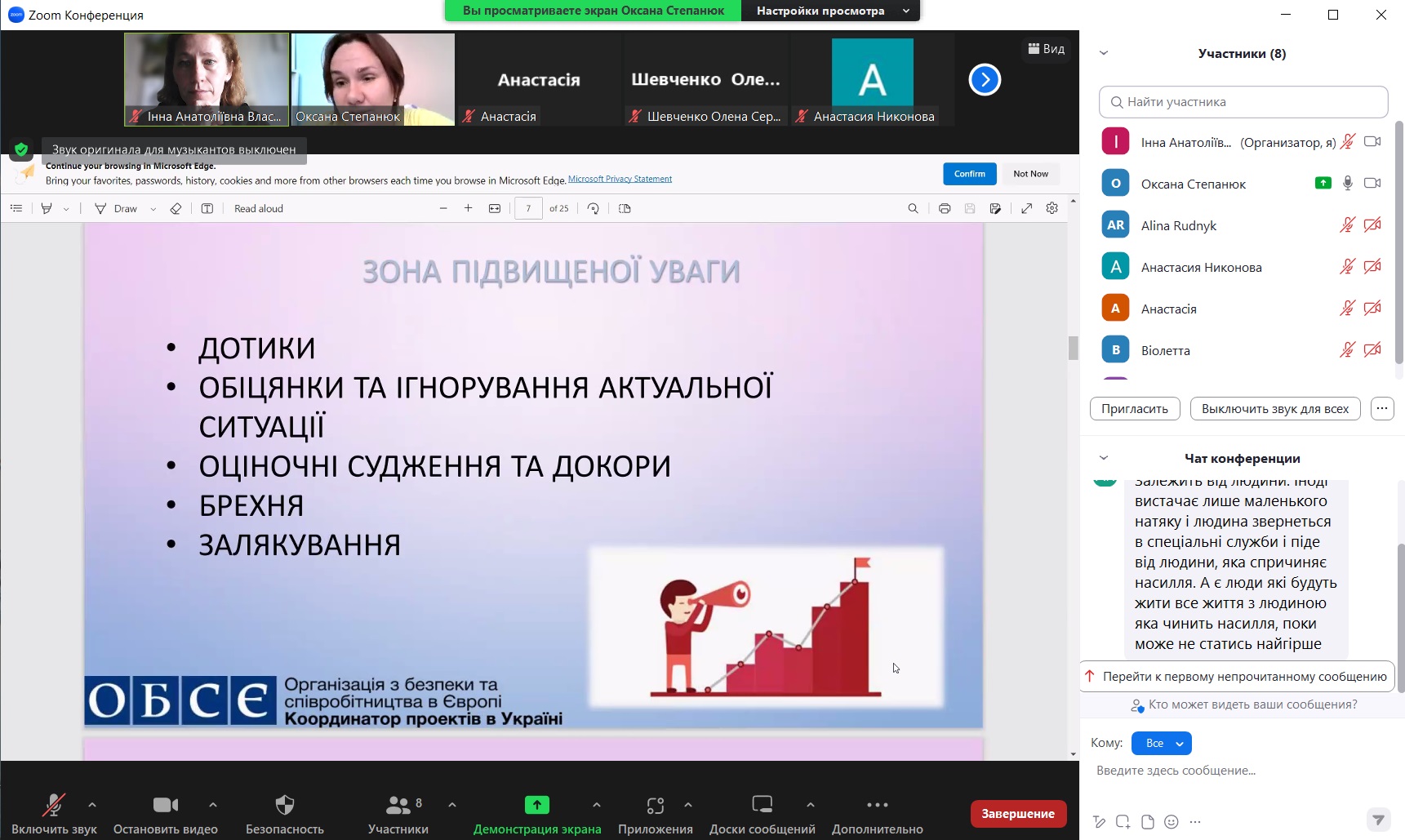Open Дополнительно more options
This screenshot has height=840, width=1405.
click(878, 814)
